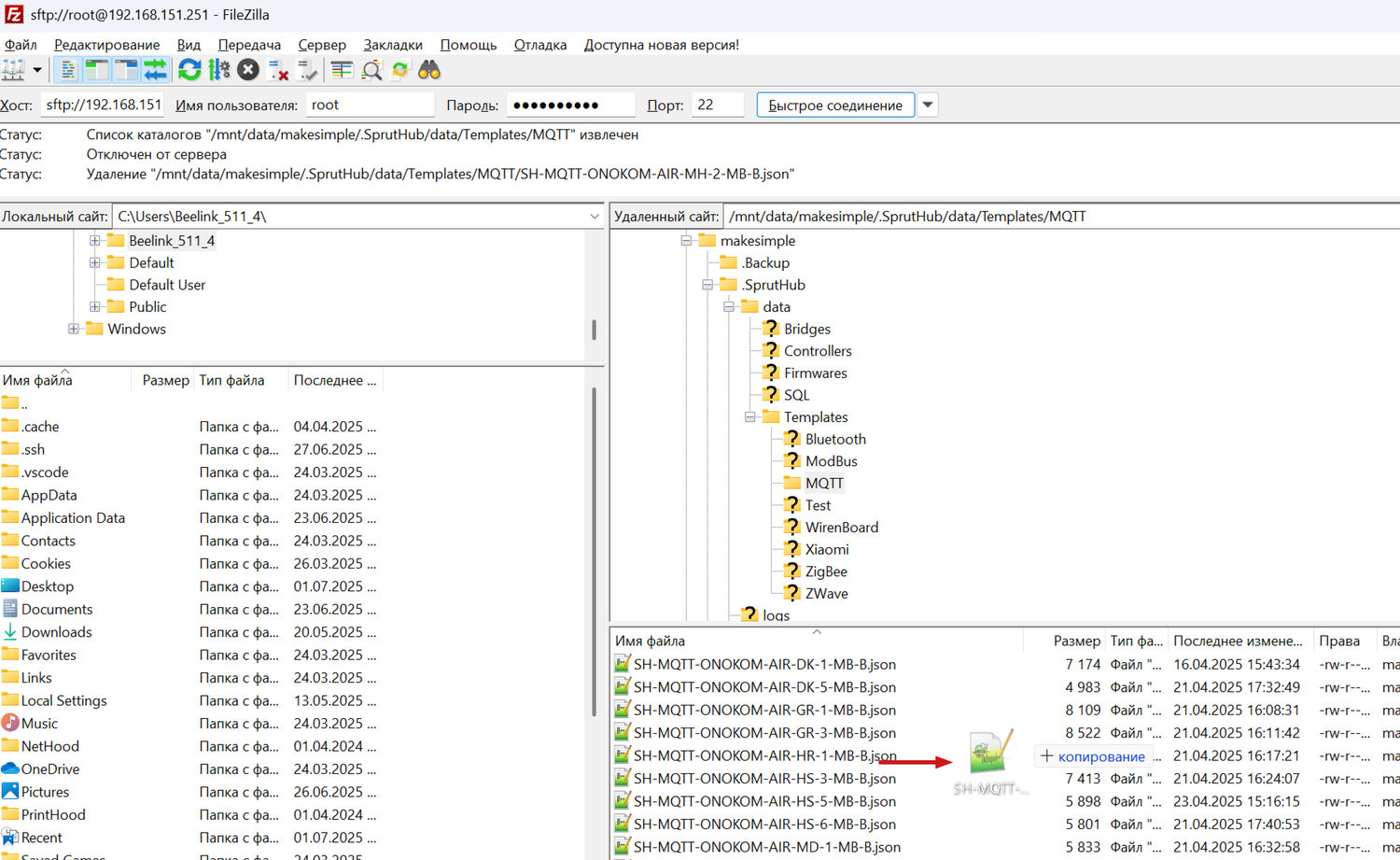Select the local Downloads folder
The height and width of the screenshot is (860, 1400).
point(56,632)
